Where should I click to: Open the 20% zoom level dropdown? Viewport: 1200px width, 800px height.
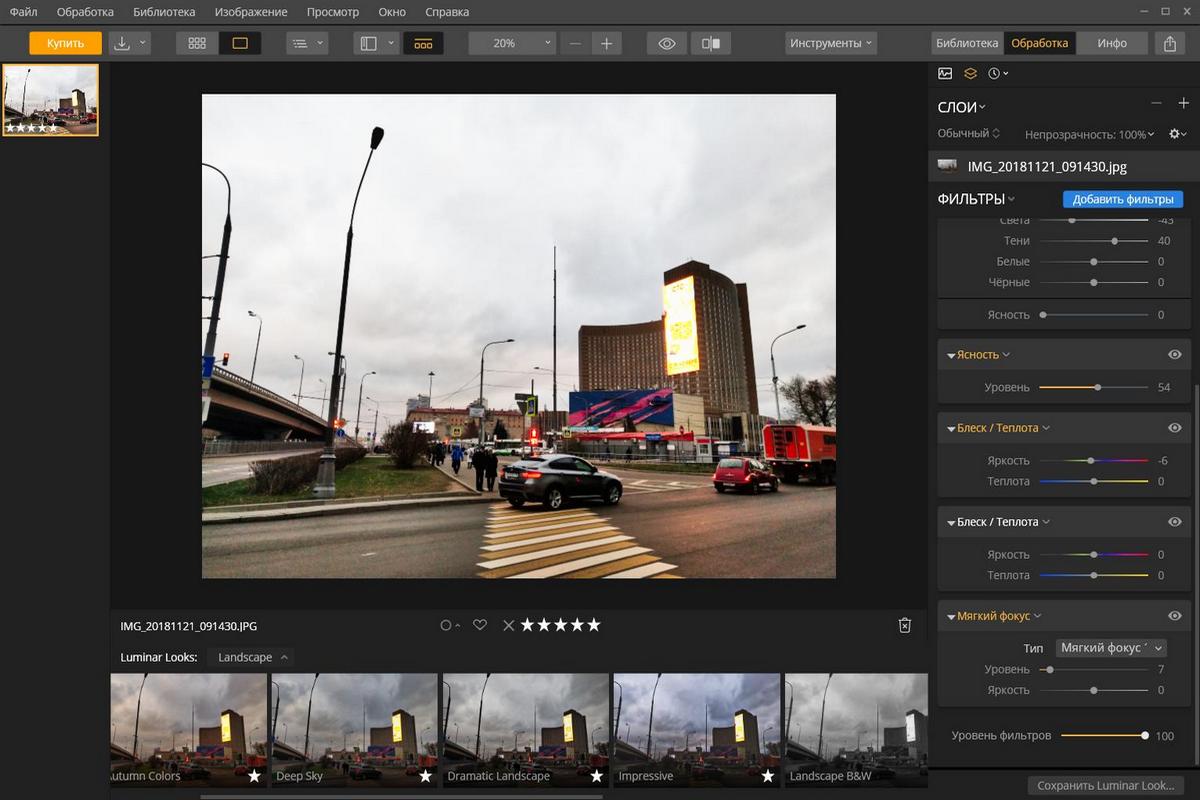512,43
